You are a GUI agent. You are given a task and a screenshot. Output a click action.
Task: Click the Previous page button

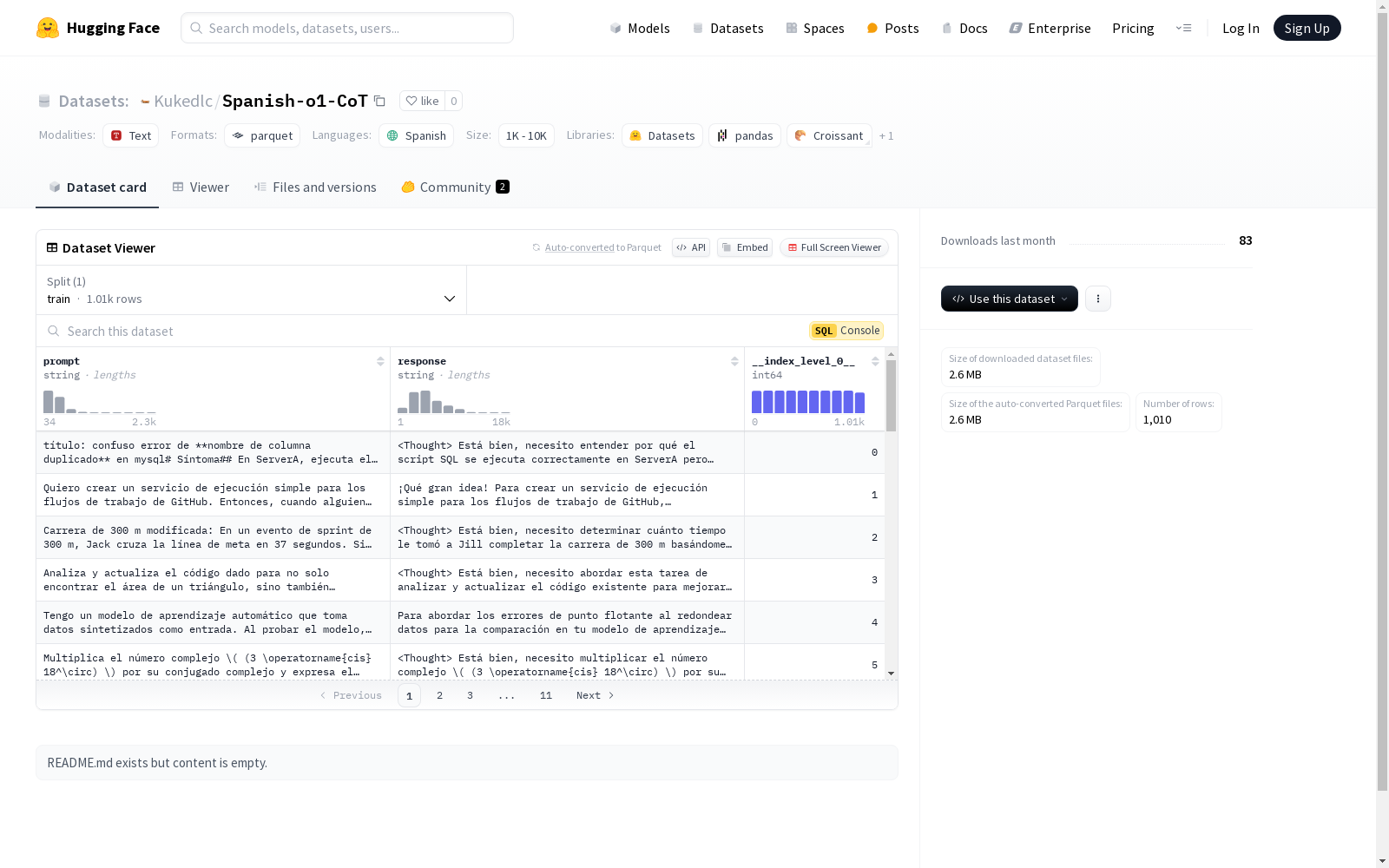point(351,695)
